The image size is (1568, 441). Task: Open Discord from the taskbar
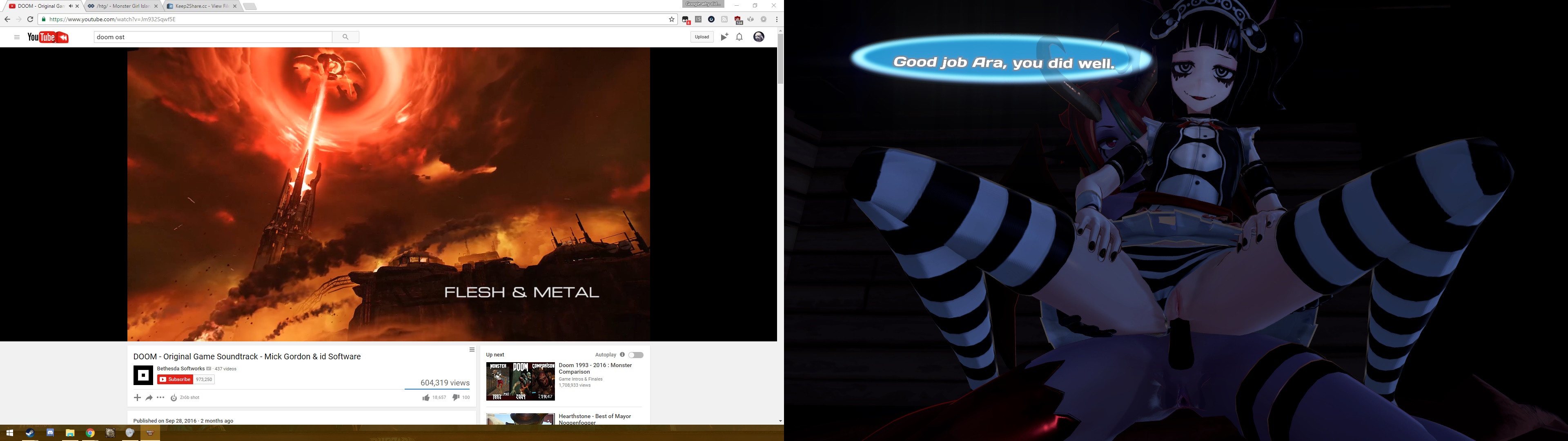(50, 433)
